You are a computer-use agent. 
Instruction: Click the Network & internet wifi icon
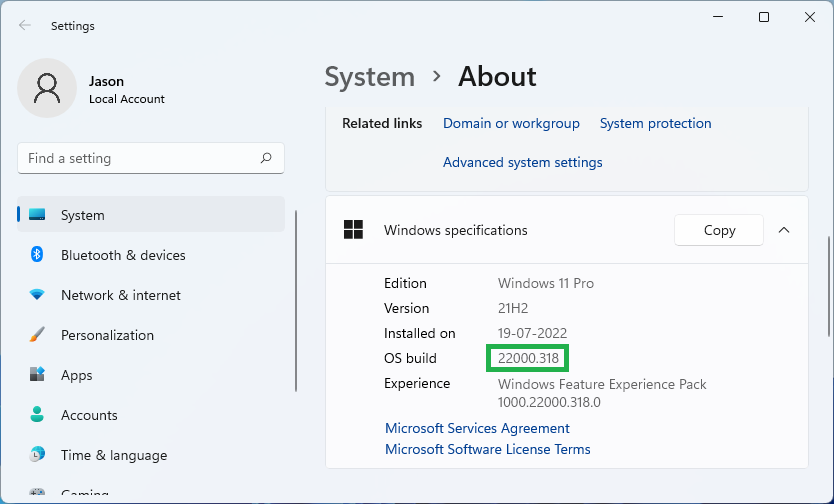(37, 295)
